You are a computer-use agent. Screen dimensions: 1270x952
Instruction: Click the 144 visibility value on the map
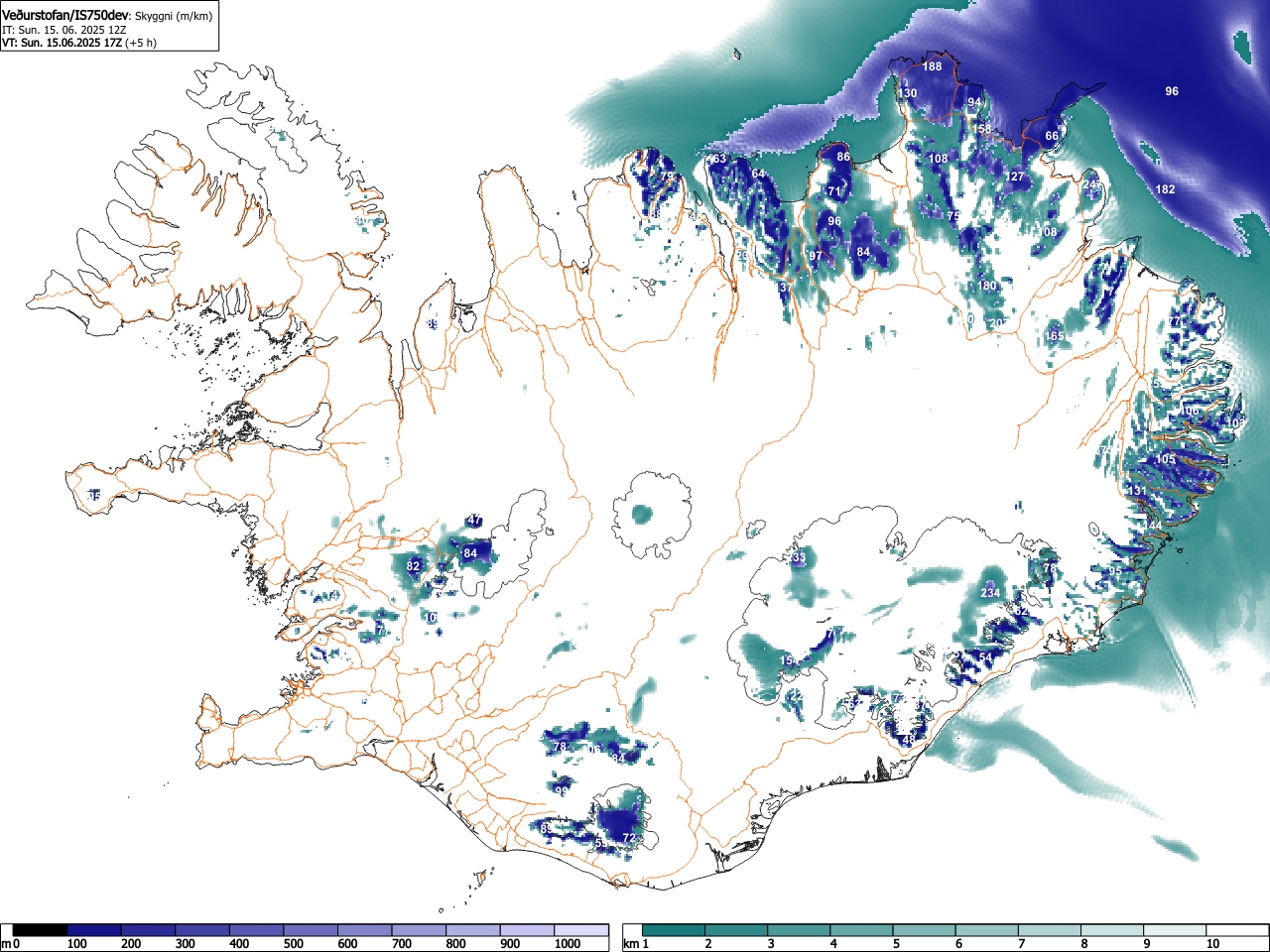(x=1152, y=525)
